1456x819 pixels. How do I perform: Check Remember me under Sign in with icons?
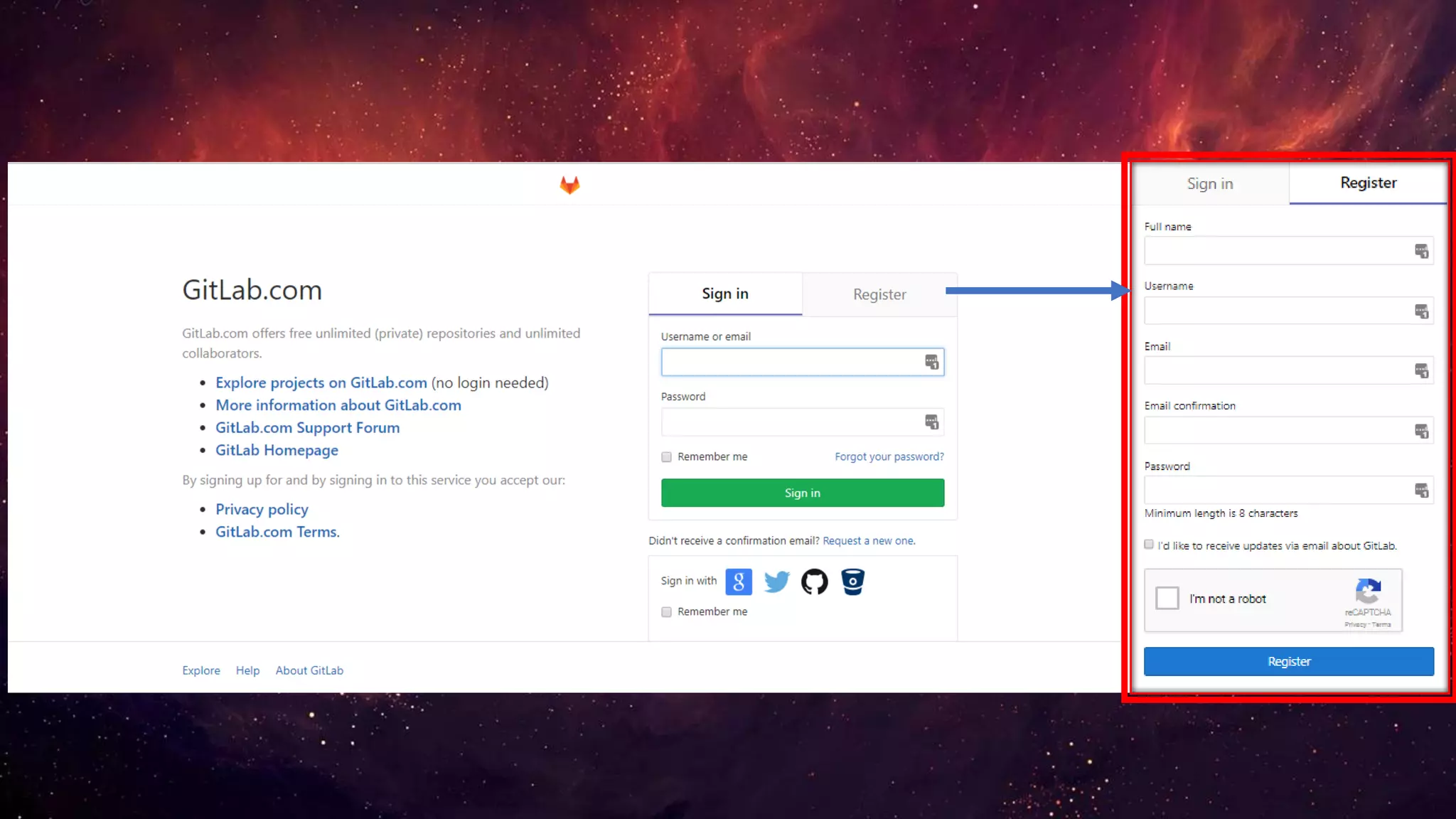point(666,612)
